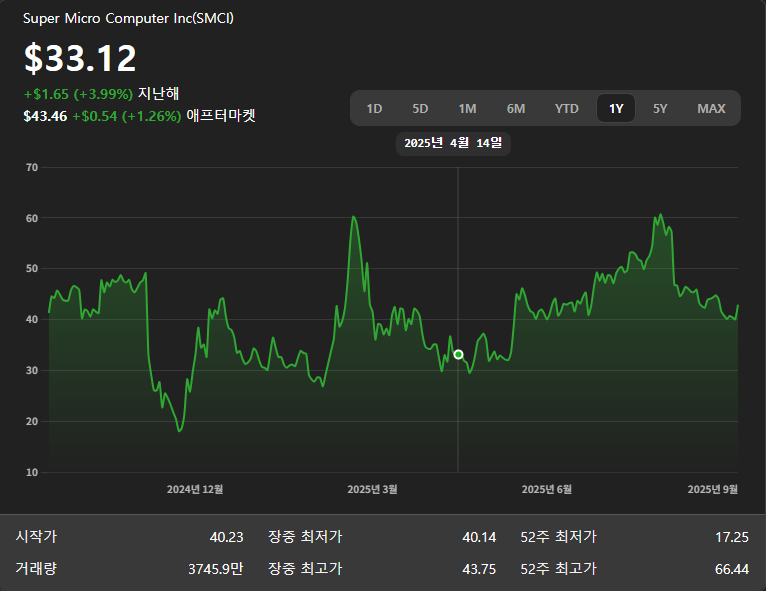Click the +$1.65 (+3.99%) change text
The image size is (766, 591).
pos(78,94)
